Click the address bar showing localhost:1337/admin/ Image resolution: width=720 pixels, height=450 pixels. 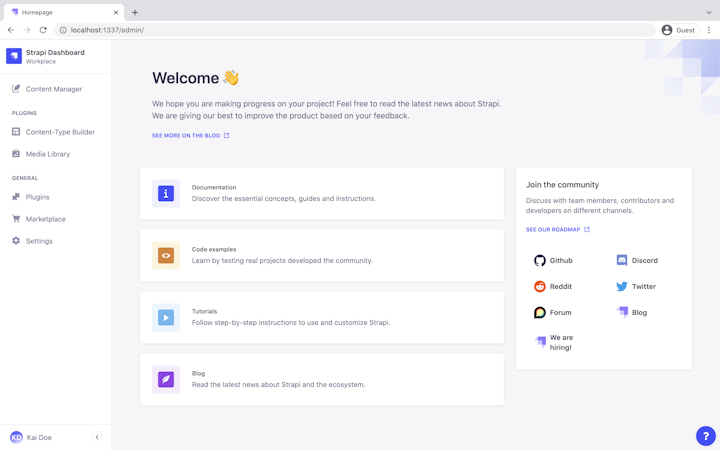355,30
